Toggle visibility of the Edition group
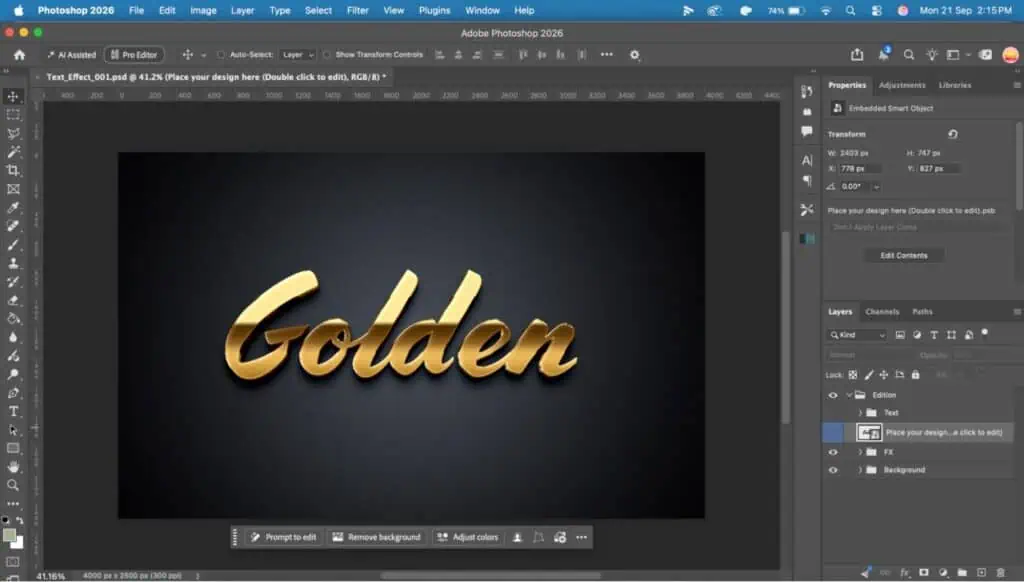The height and width of the screenshot is (582, 1024). coord(833,395)
